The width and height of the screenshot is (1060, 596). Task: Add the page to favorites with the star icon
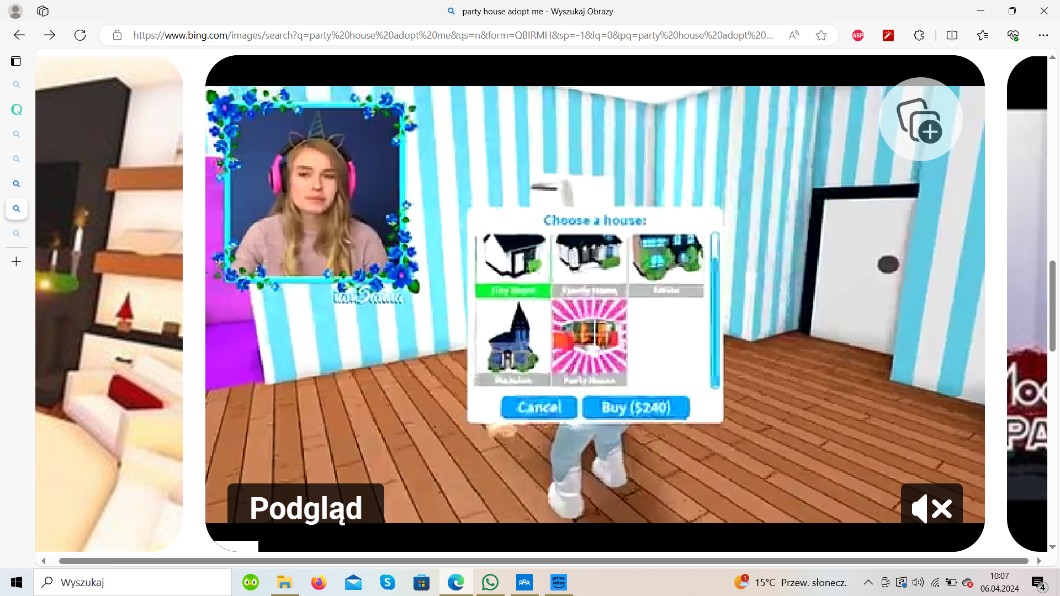point(821,35)
